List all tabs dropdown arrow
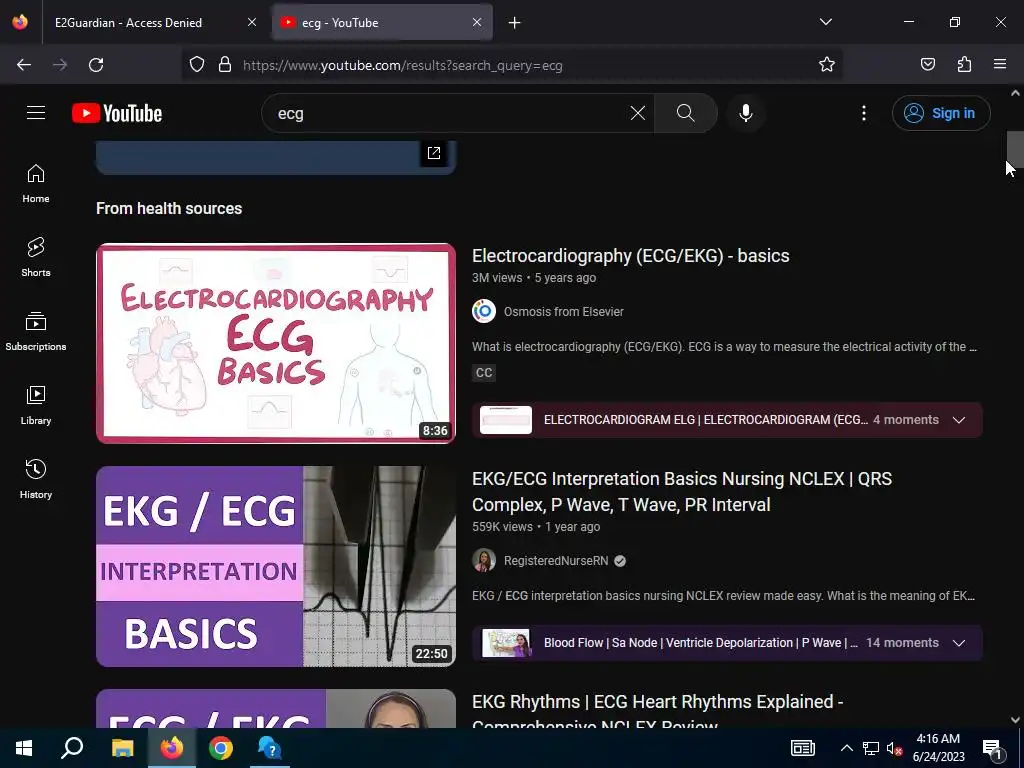Image resolution: width=1024 pixels, height=768 pixels. tap(825, 22)
